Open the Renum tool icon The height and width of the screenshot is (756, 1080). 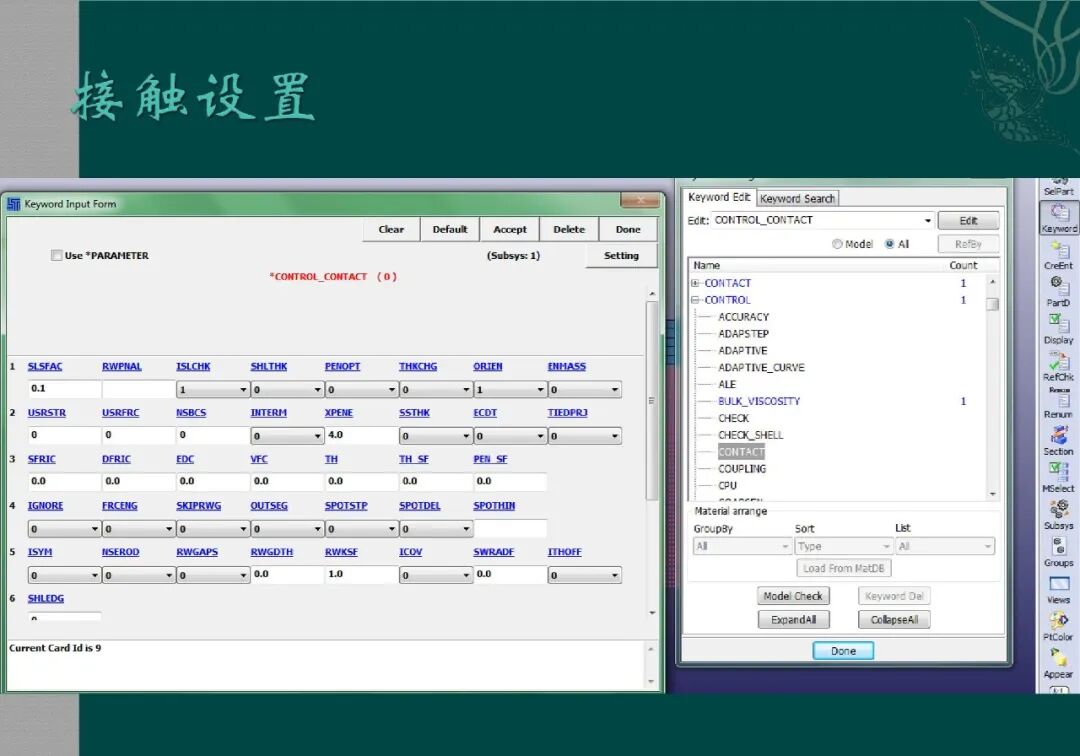[1058, 403]
